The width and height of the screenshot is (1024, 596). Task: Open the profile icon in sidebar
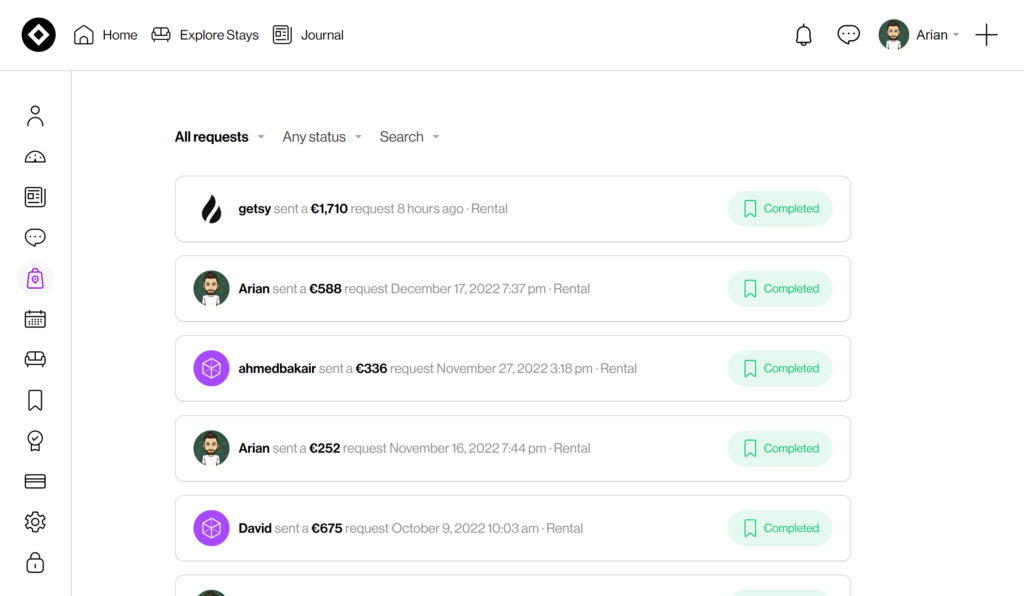pos(35,116)
